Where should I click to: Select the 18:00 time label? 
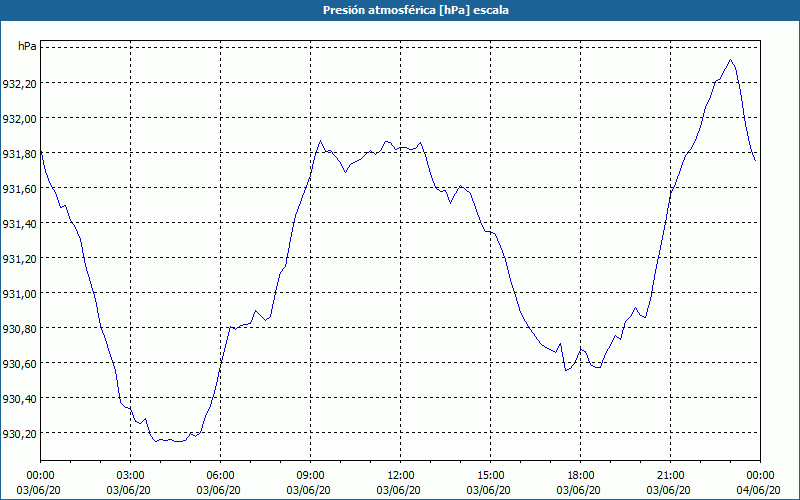(581, 476)
